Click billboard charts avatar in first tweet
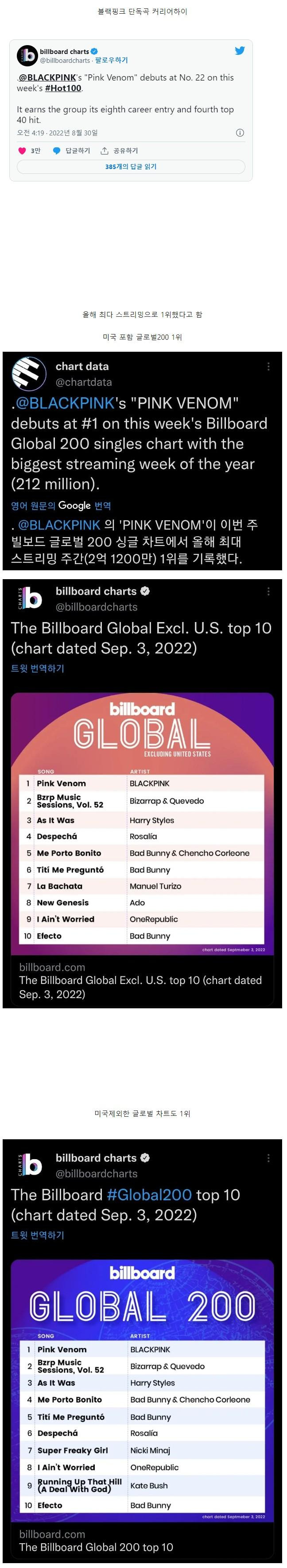The image size is (287, 1568). (x=27, y=55)
